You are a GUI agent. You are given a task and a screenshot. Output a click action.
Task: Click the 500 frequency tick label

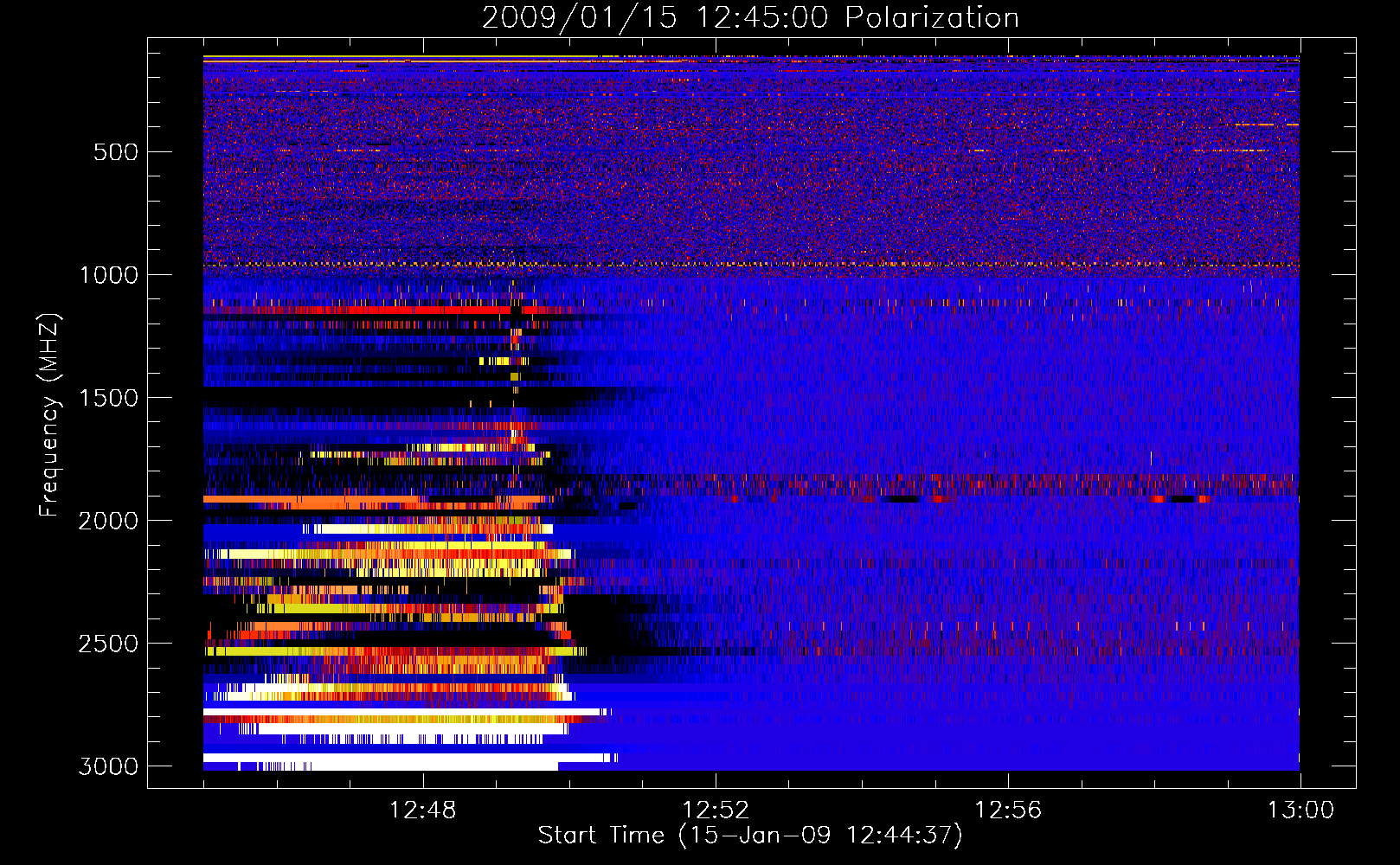click(x=116, y=152)
